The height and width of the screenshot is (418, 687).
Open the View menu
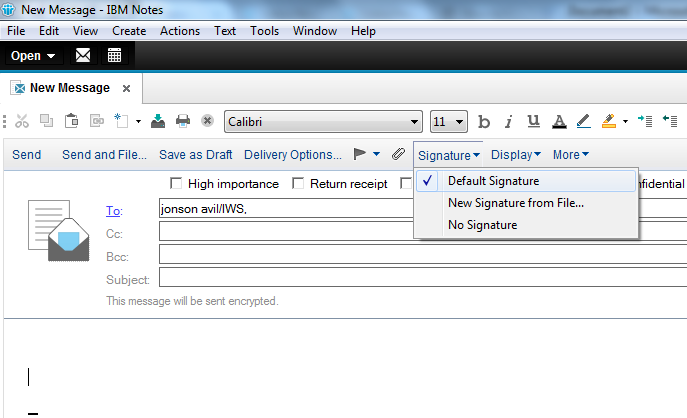click(85, 31)
